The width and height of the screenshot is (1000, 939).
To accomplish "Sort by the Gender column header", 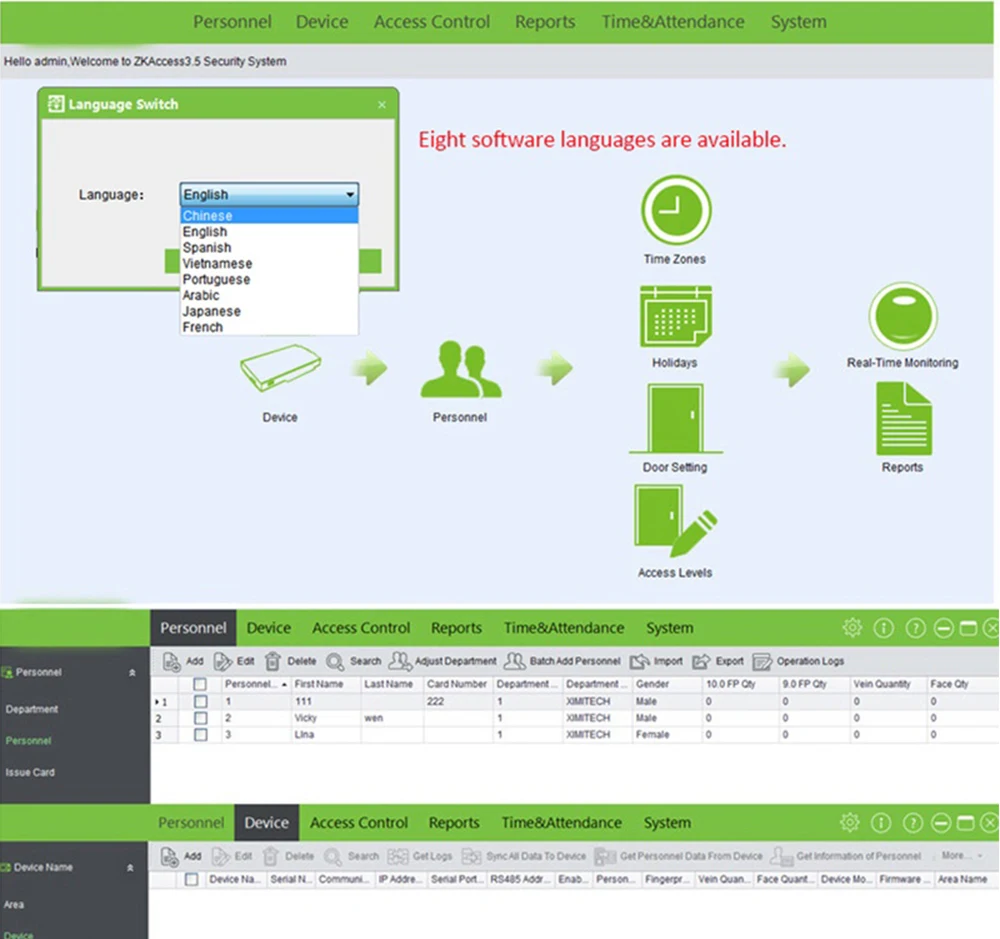I will point(668,684).
